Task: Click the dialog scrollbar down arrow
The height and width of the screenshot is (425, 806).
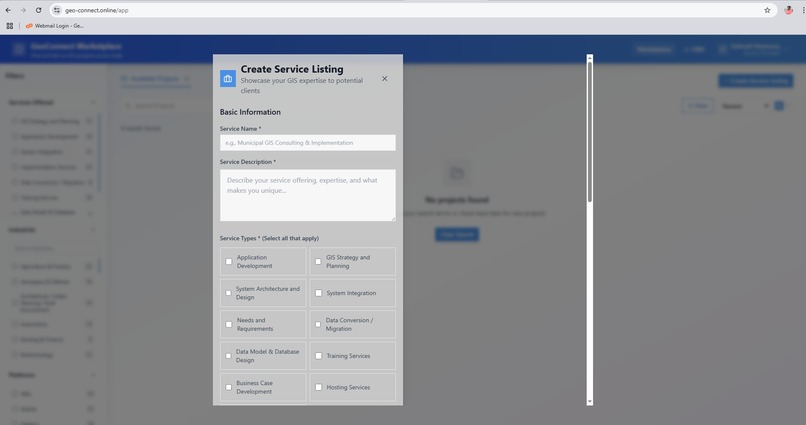Action: tap(590, 401)
